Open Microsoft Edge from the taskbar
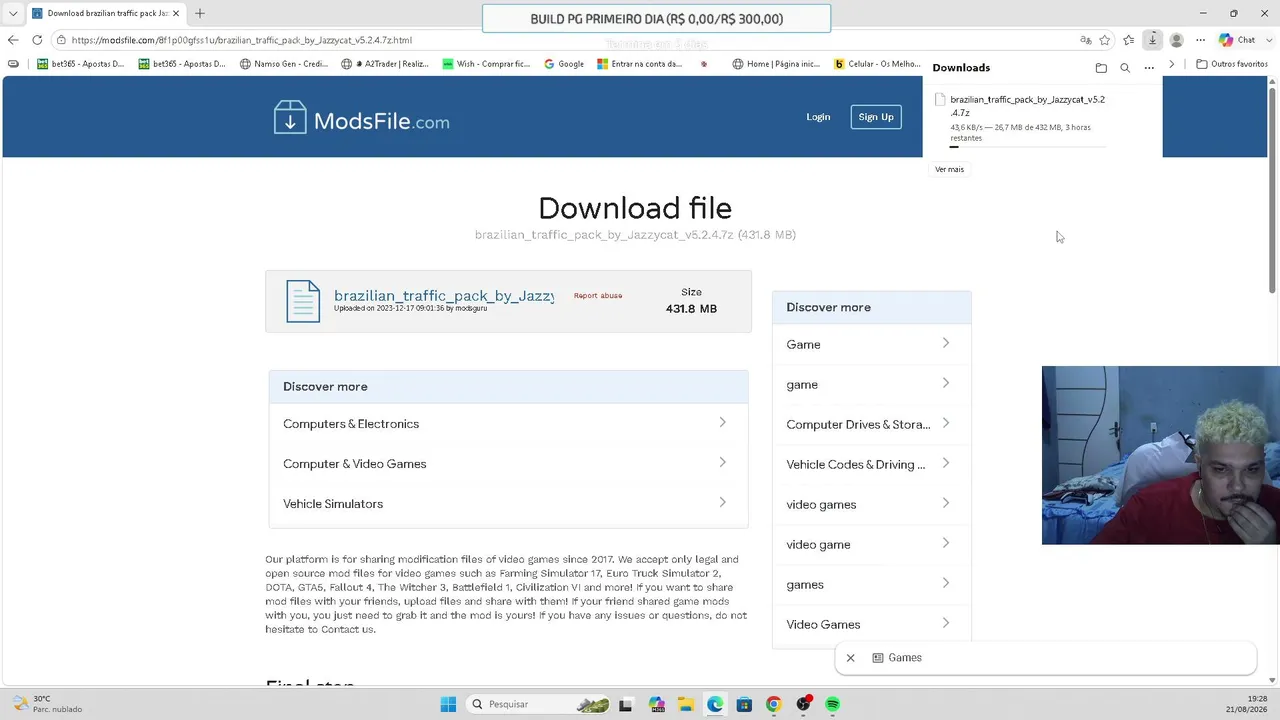The image size is (1280, 720). point(715,705)
